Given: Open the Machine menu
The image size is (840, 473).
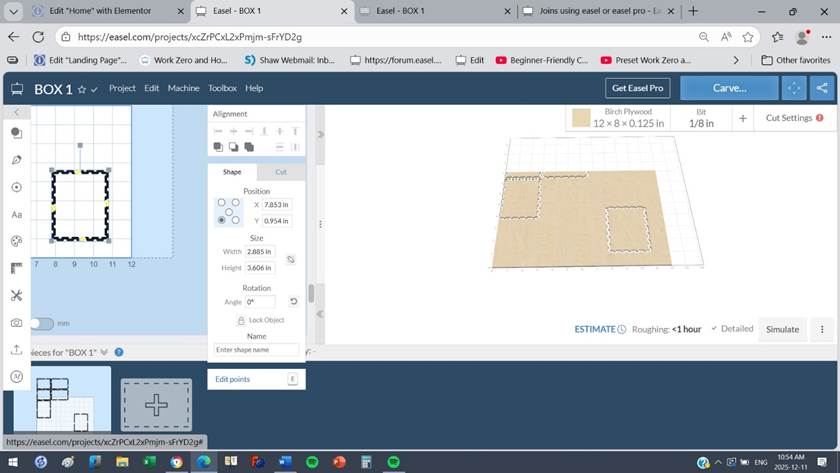Looking at the screenshot, I should coord(183,88).
